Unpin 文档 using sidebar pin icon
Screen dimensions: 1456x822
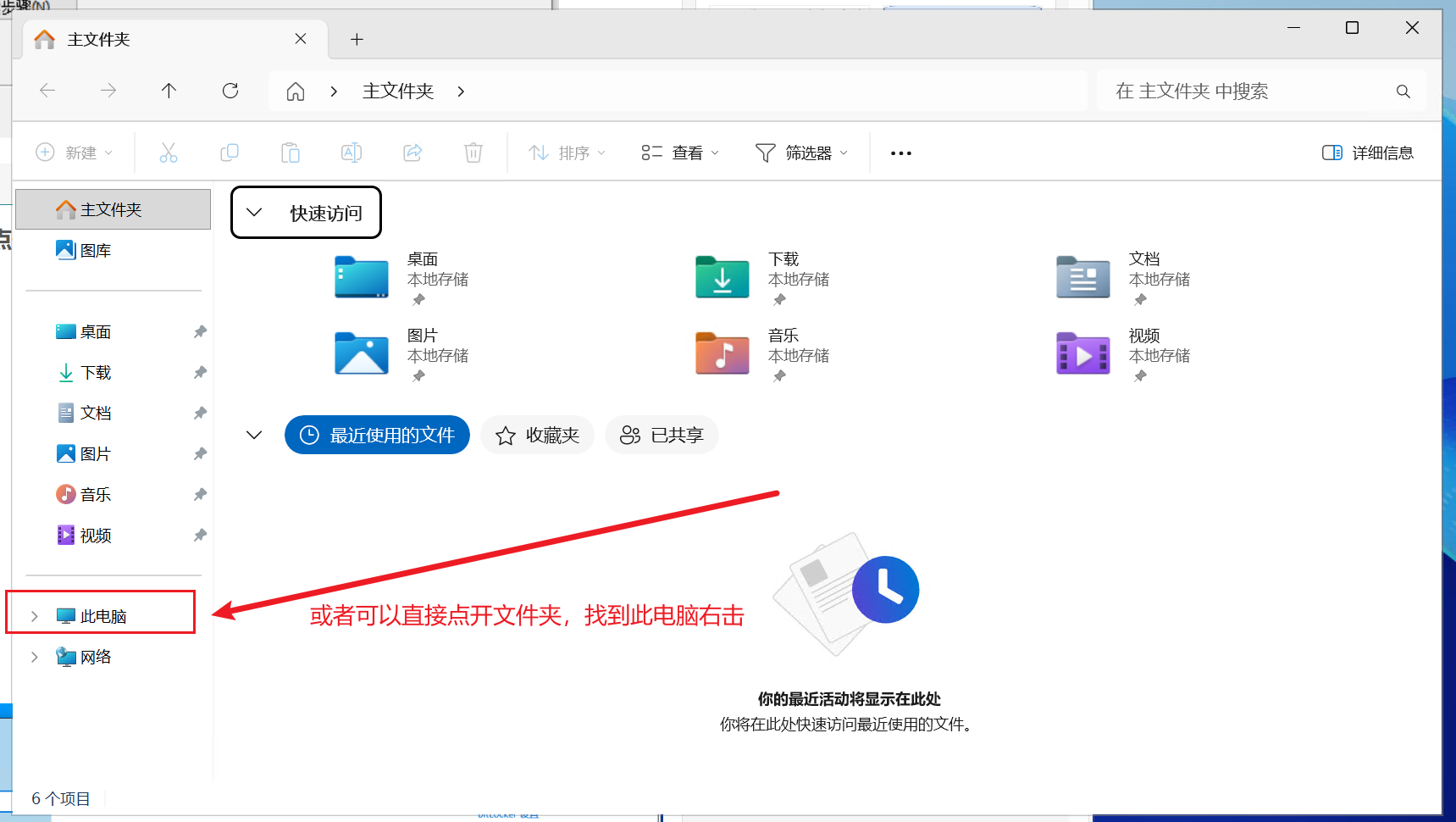coord(200,414)
